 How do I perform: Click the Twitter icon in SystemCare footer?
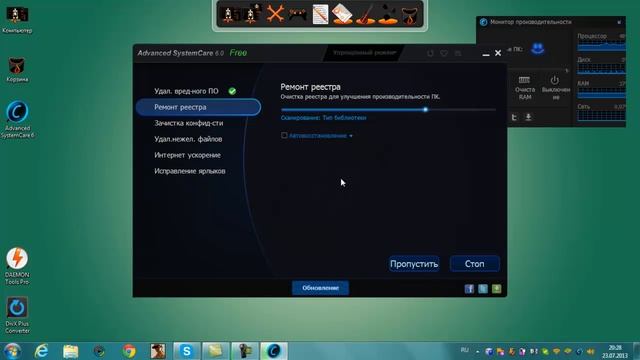click(x=483, y=289)
